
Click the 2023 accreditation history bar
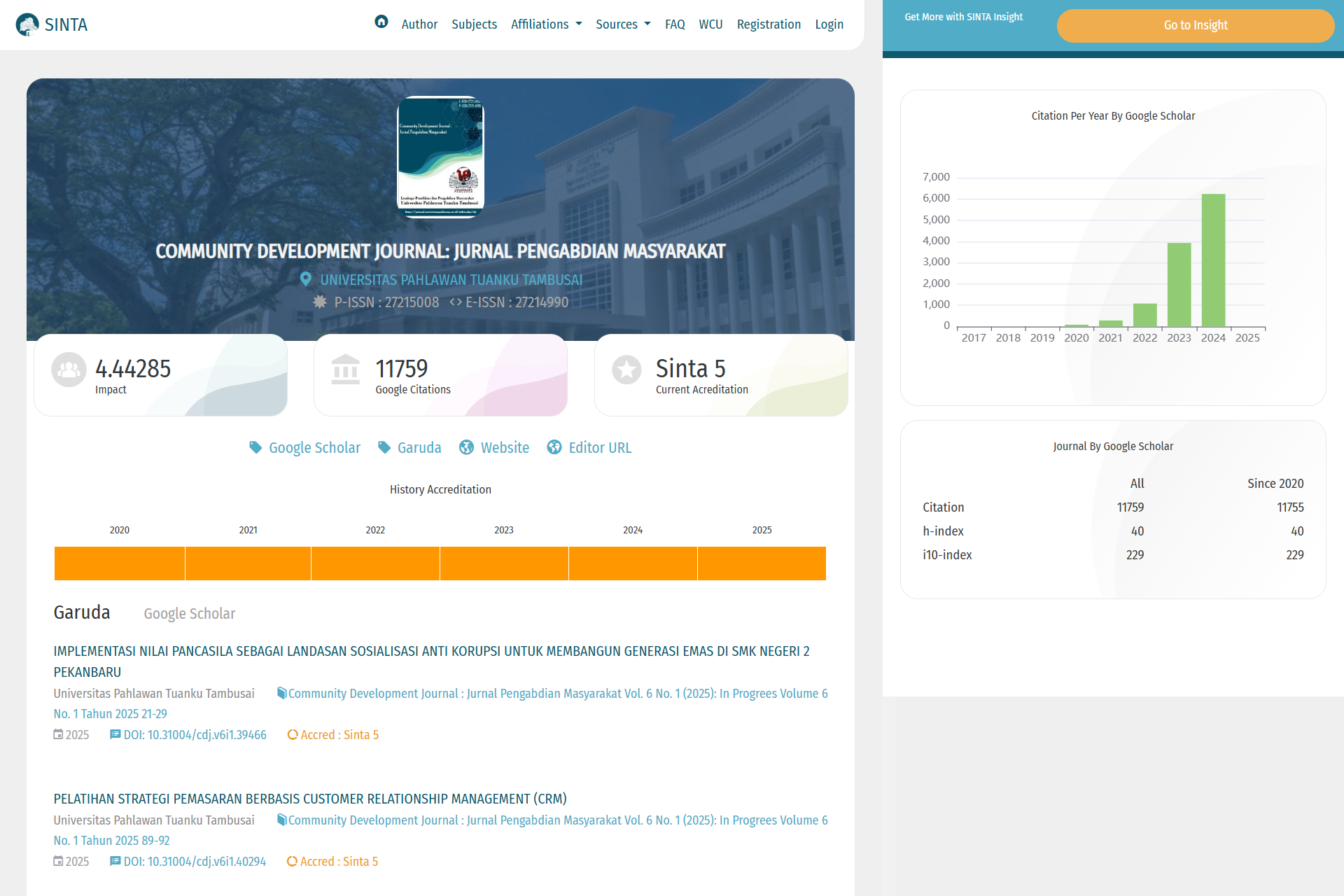(x=504, y=563)
